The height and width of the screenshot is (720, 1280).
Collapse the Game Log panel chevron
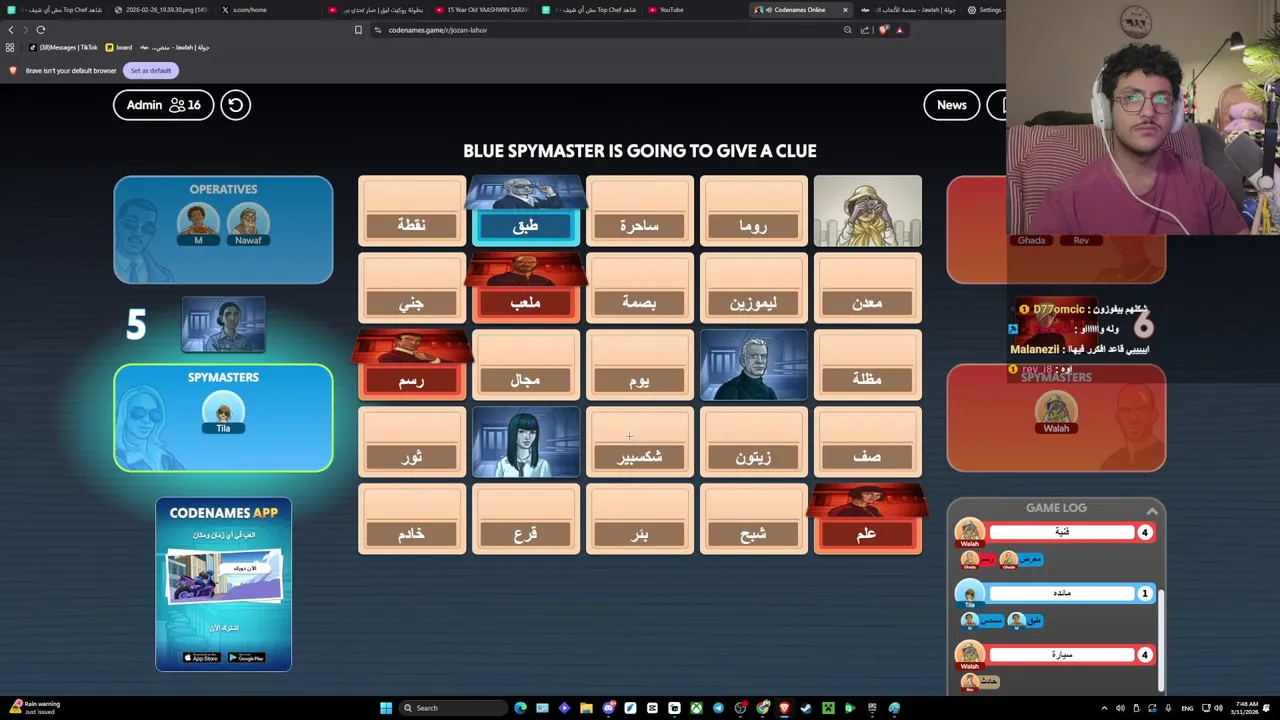(1152, 511)
